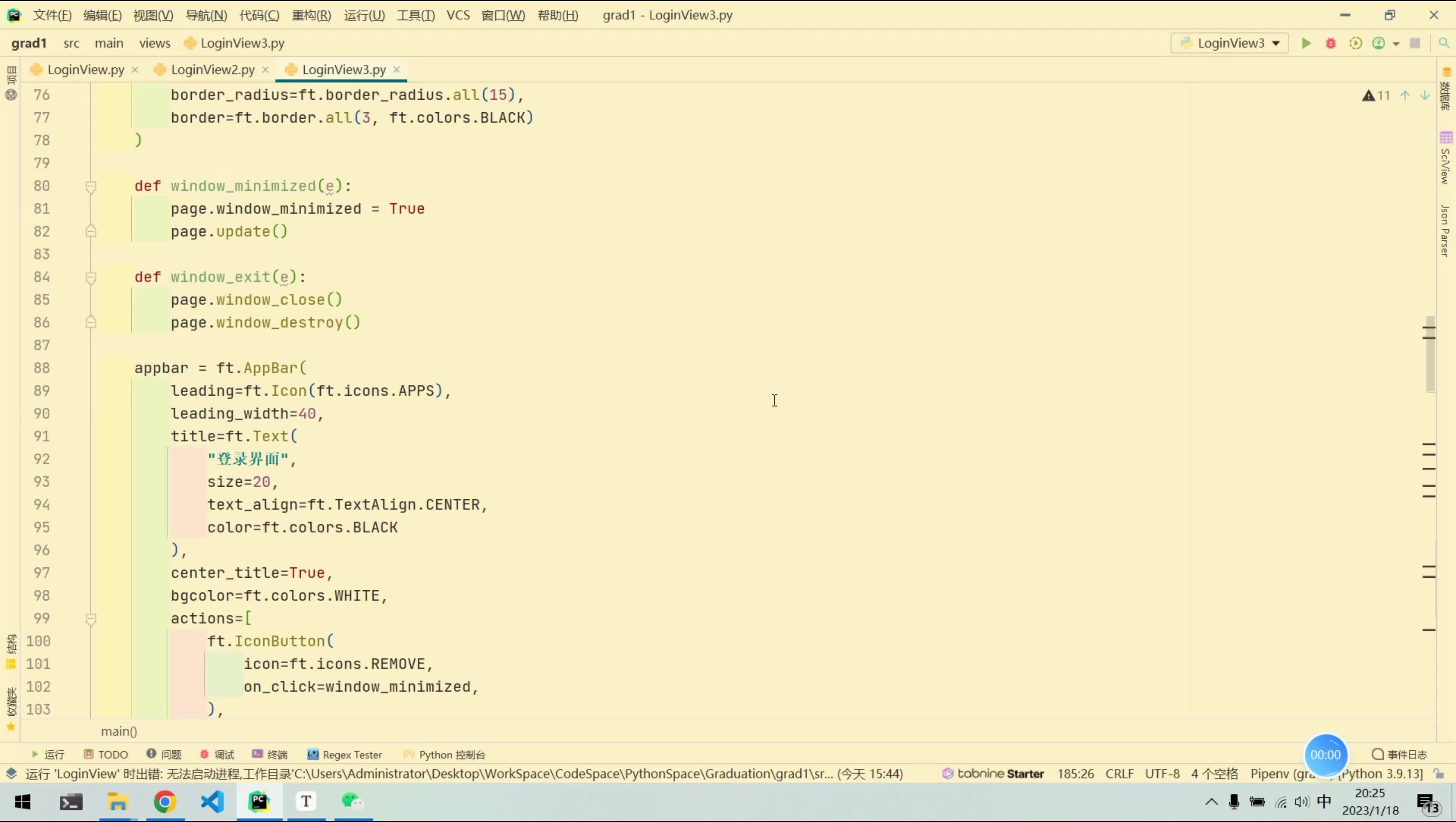Open Search Everywhere magnifier icon
1456x822 pixels.
[1444, 43]
